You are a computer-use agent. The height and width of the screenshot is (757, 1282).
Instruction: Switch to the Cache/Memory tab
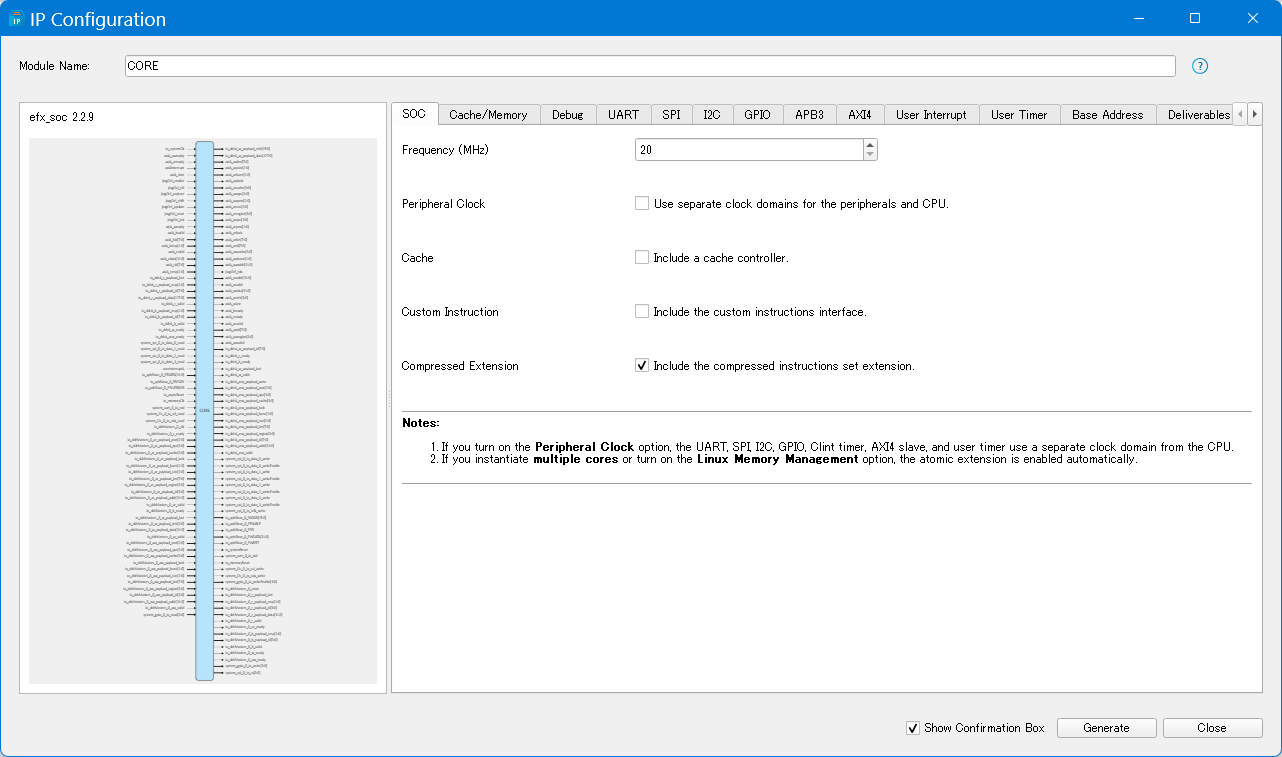[x=488, y=115]
